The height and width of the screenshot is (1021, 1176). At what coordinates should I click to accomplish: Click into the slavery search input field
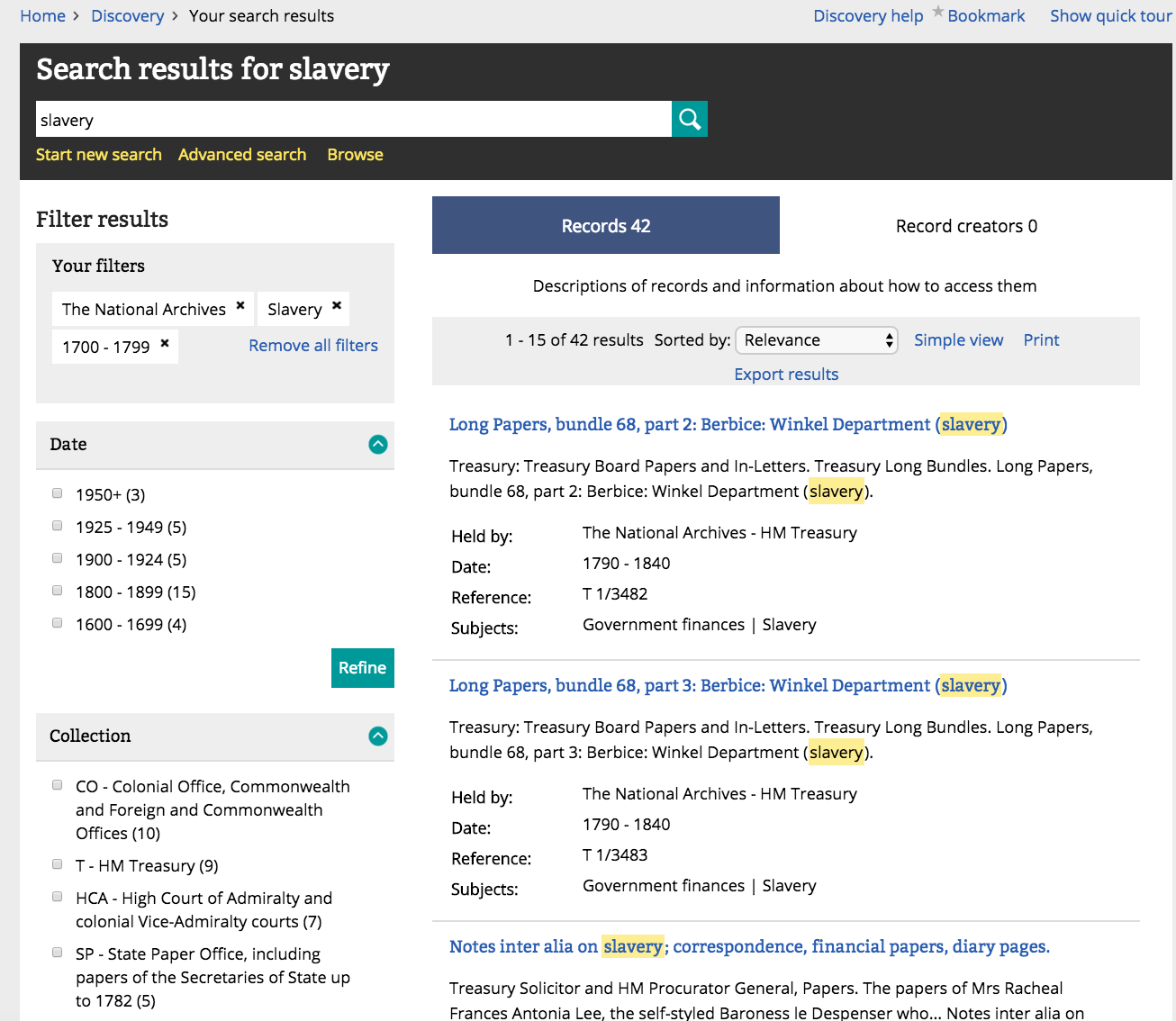pyautogui.click(x=353, y=120)
